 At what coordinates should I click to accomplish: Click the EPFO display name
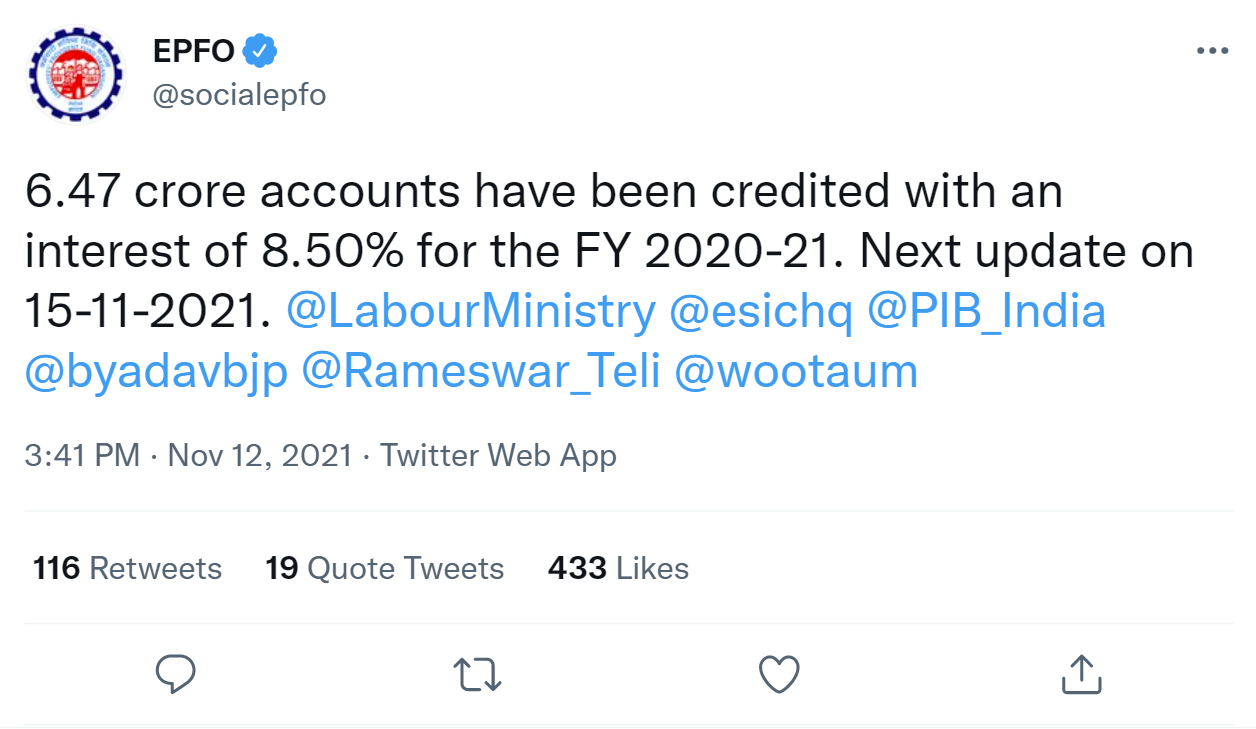[196, 49]
